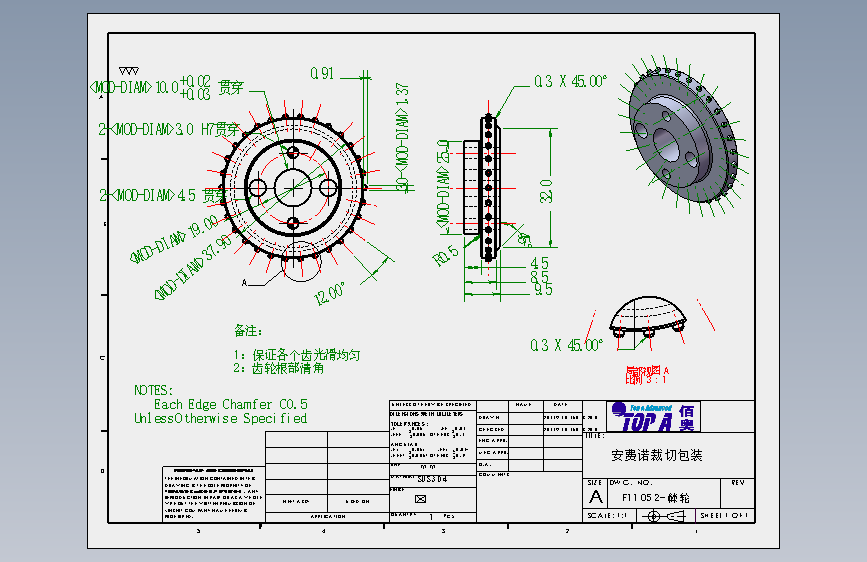867x562 pixels.
Task: Click the TOP A company logo
Action: click(654, 417)
